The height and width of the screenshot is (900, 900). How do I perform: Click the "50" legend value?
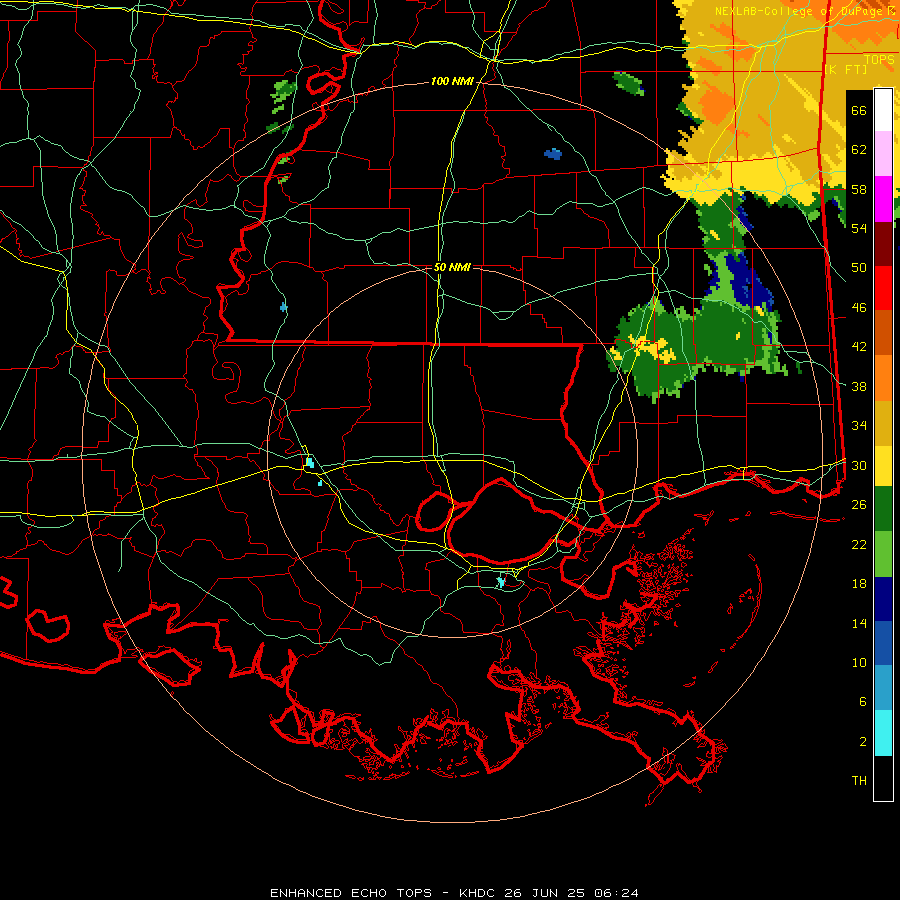tap(859, 267)
